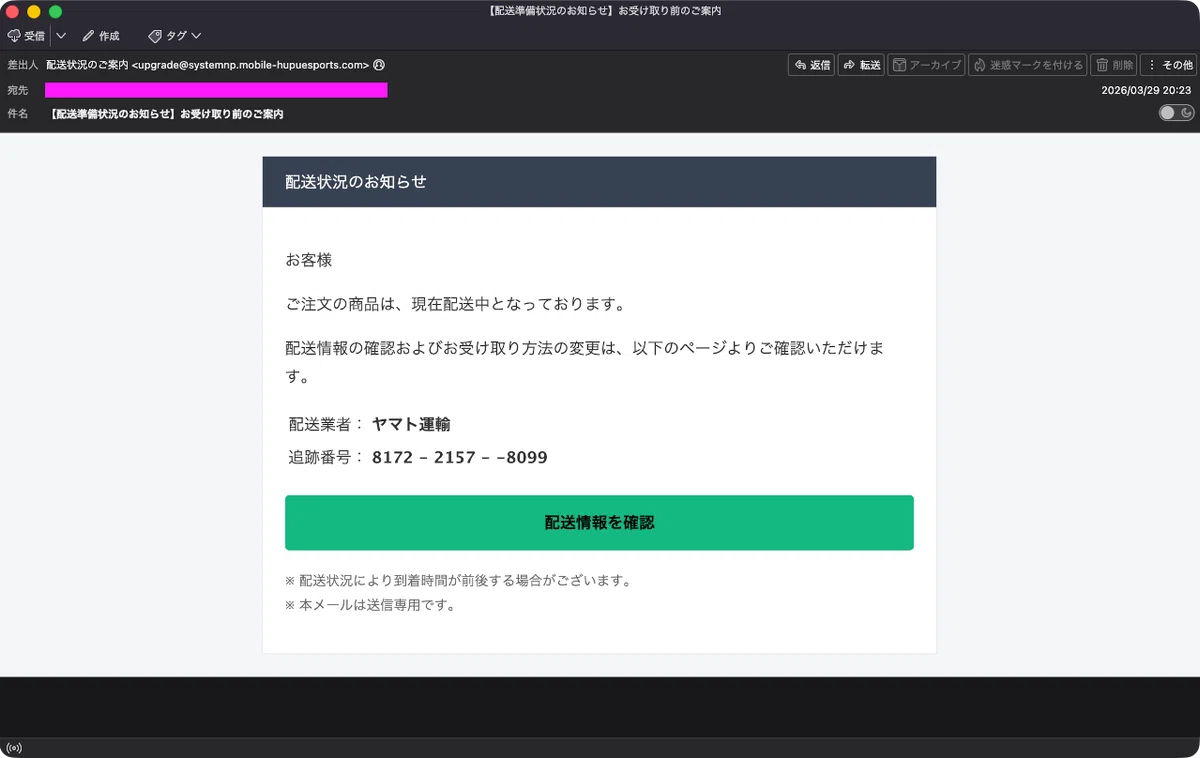The image size is (1200, 758).
Task: Click the contact icon next to sender address
Action: (x=379, y=65)
